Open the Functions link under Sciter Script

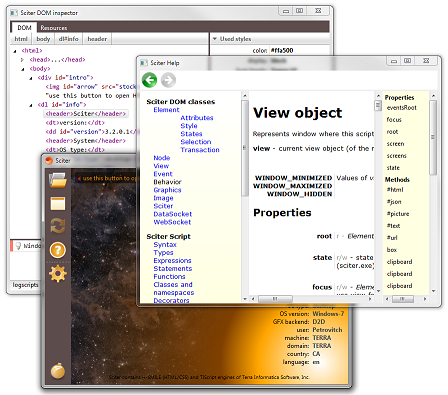tap(169, 277)
